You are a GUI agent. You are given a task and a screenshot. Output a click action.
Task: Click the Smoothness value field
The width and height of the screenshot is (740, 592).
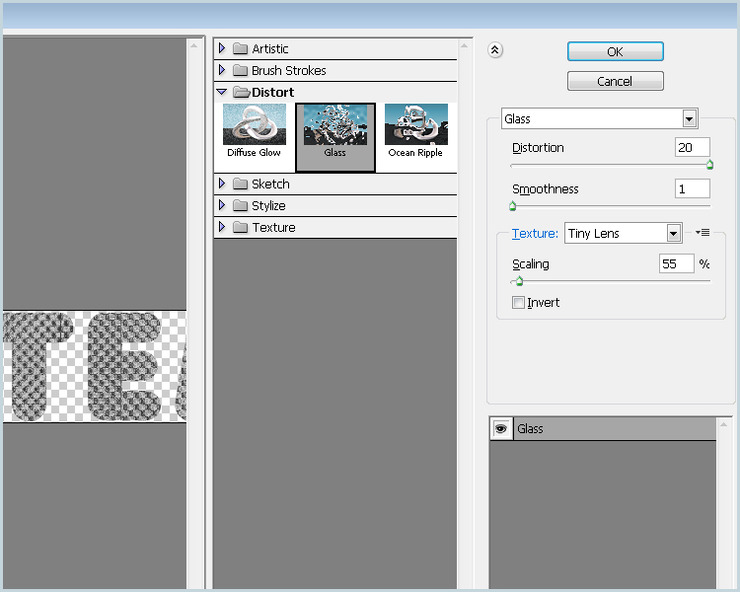[x=692, y=189]
